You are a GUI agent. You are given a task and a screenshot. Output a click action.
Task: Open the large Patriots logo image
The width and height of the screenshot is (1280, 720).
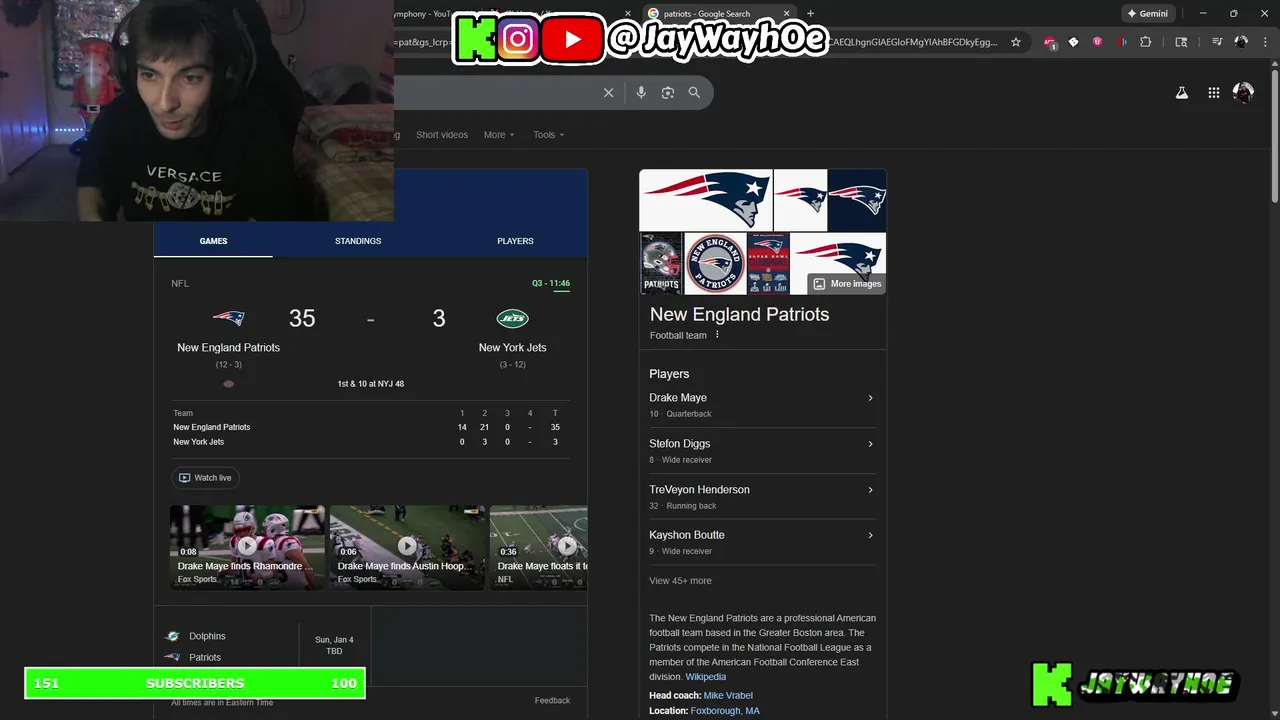pyautogui.click(x=706, y=200)
